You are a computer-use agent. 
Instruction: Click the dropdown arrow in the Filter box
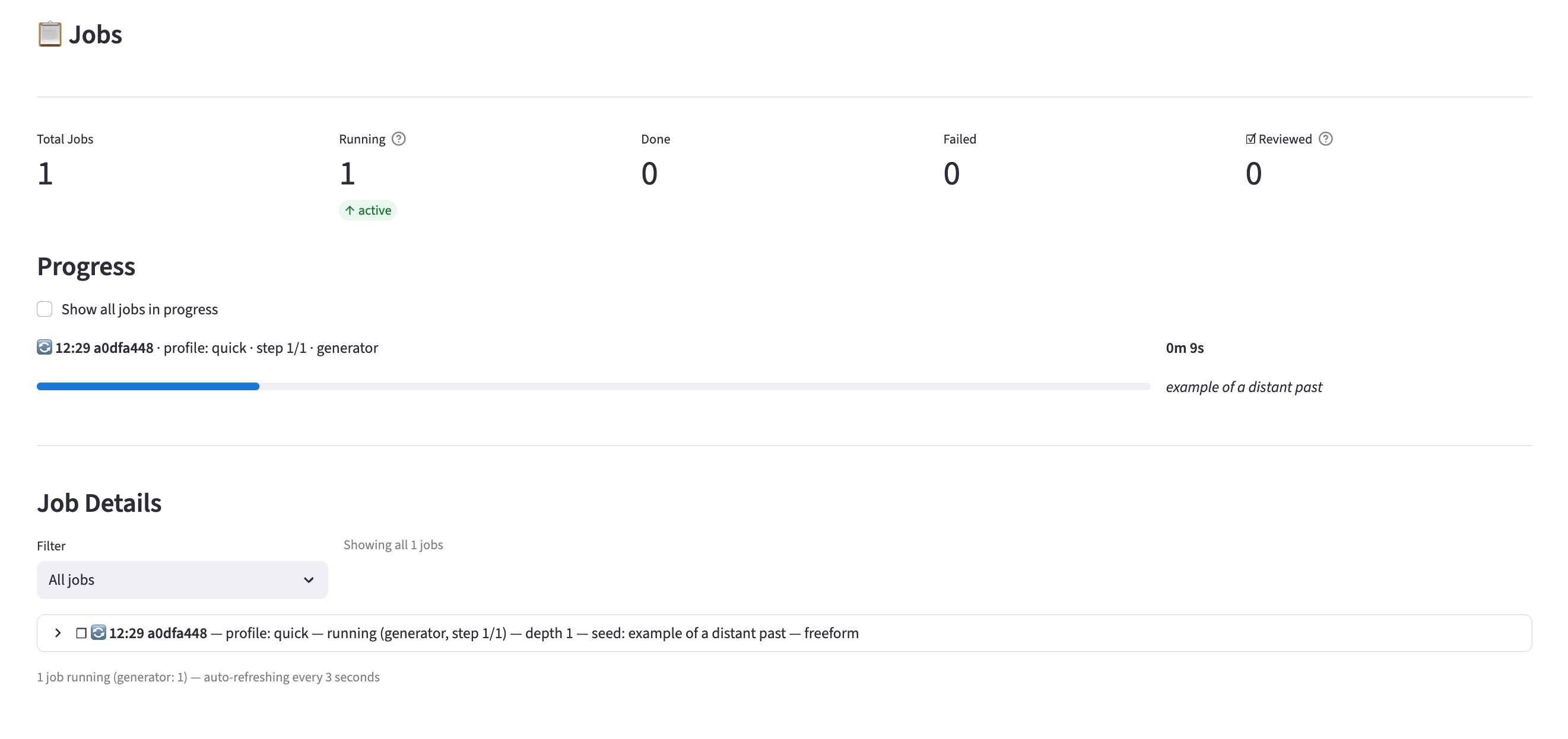309,579
